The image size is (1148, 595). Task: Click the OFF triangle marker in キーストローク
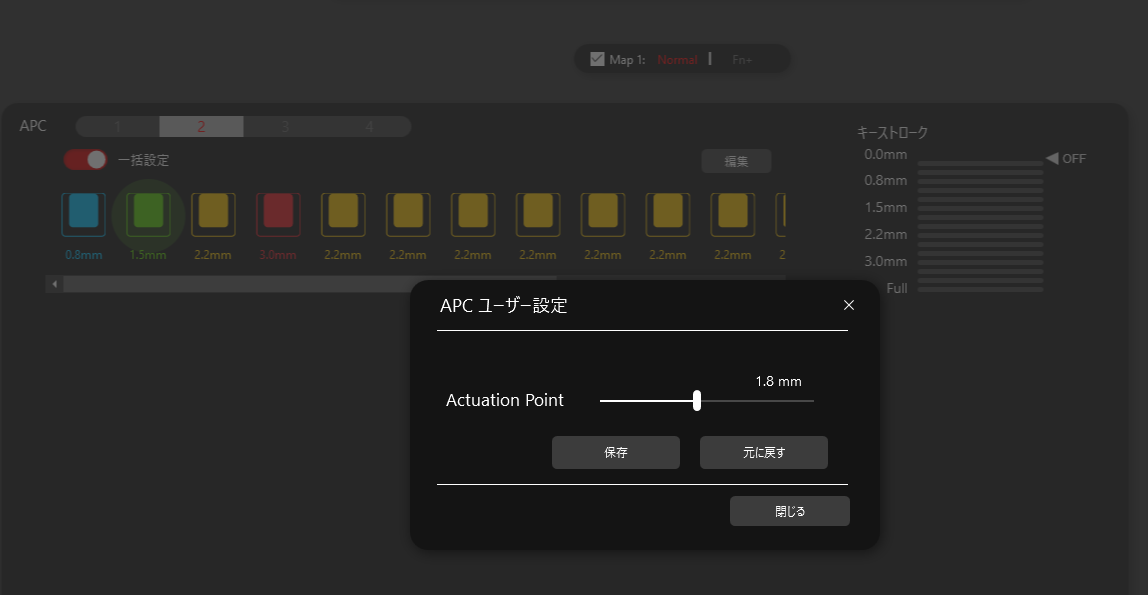1052,158
